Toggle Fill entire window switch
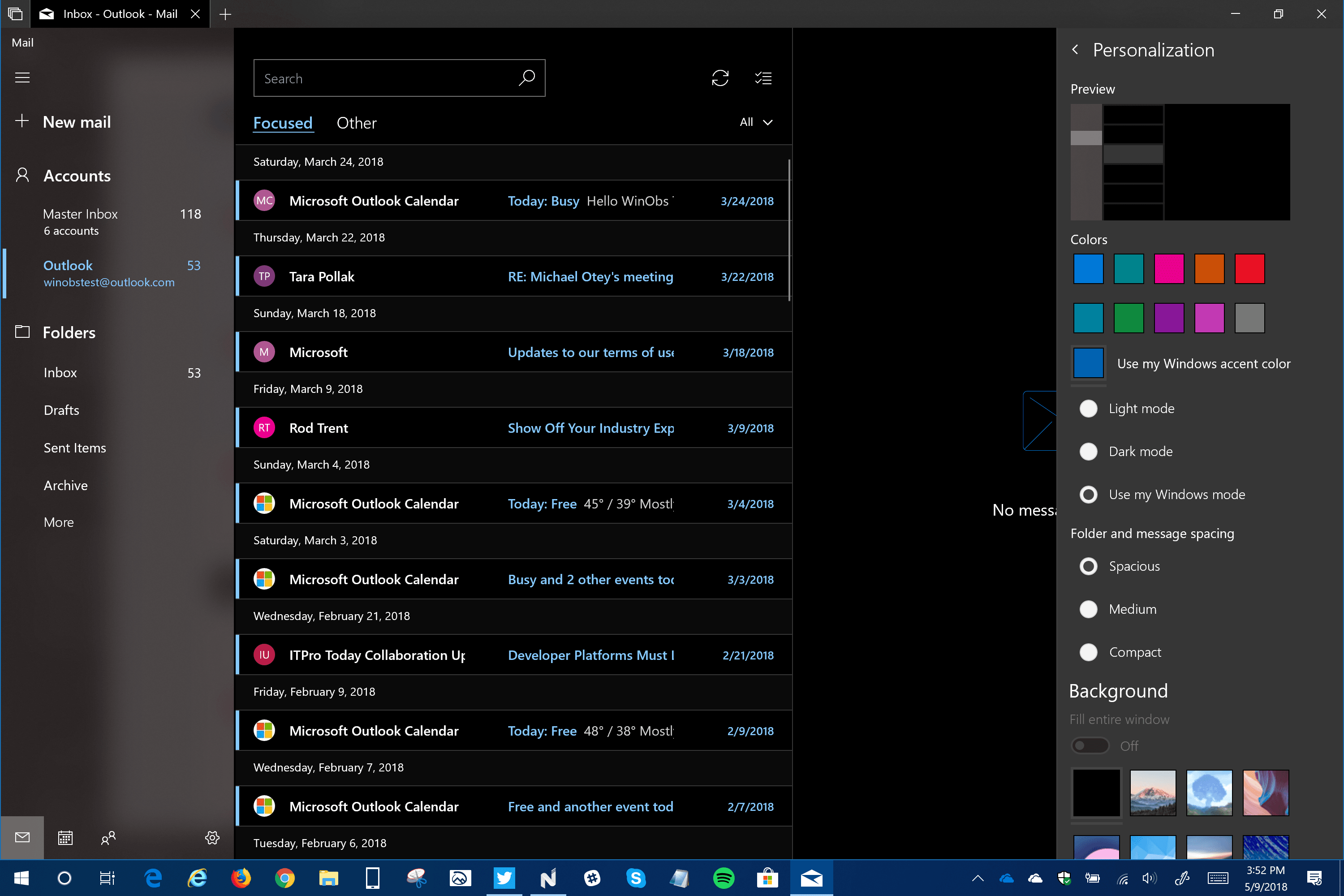 pyautogui.click(x=1090, y=746)
